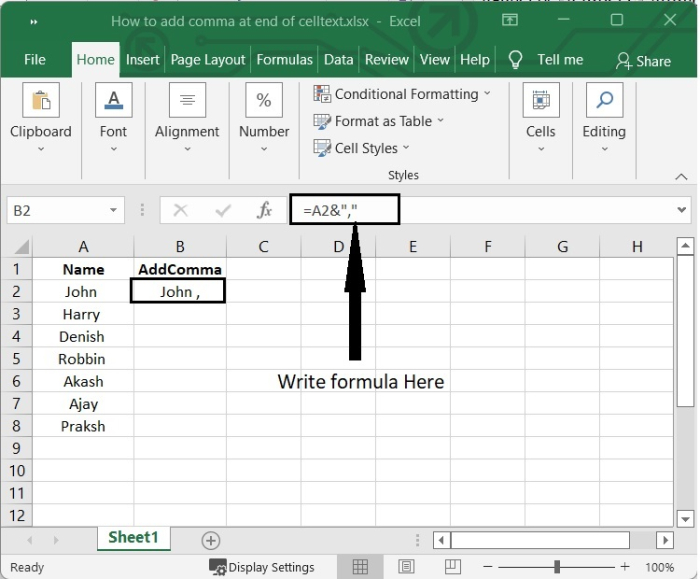
Task: Click the Cell Styles icon
Action: [x=322, y=148]
